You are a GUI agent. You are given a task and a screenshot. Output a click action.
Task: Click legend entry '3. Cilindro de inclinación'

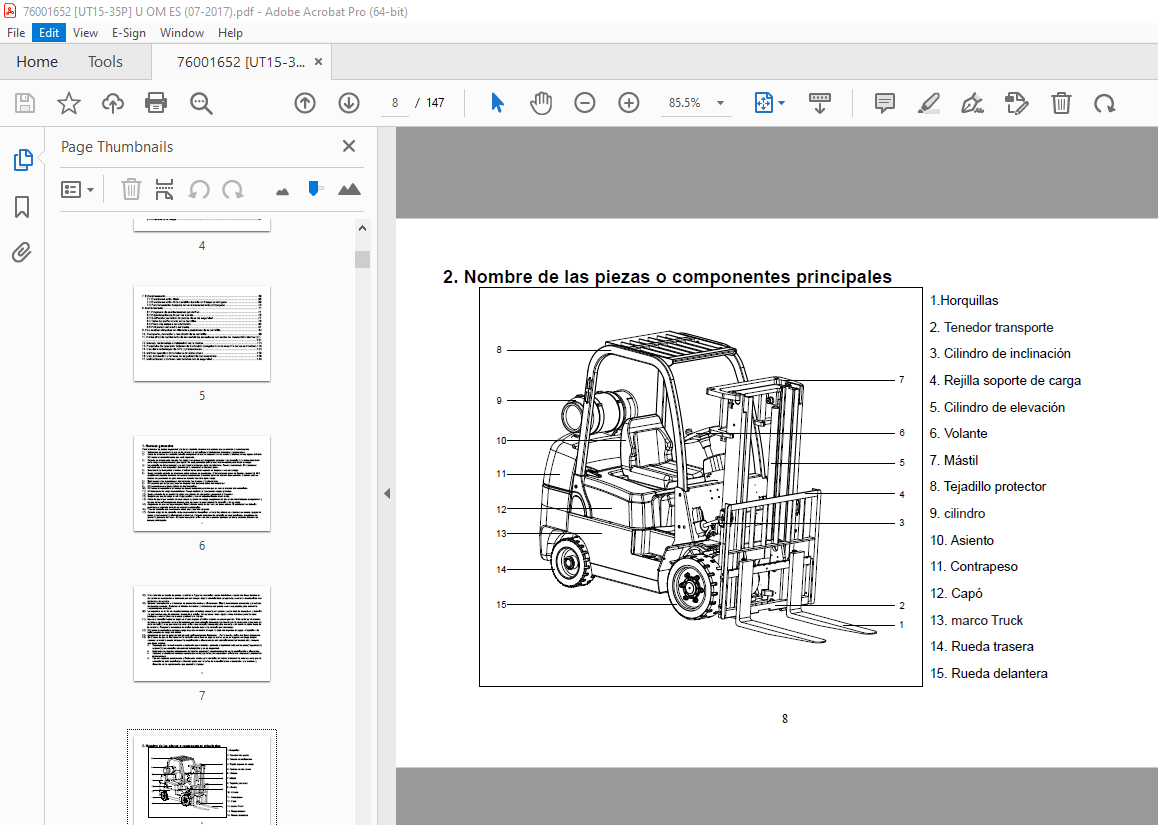point(1000,354)
